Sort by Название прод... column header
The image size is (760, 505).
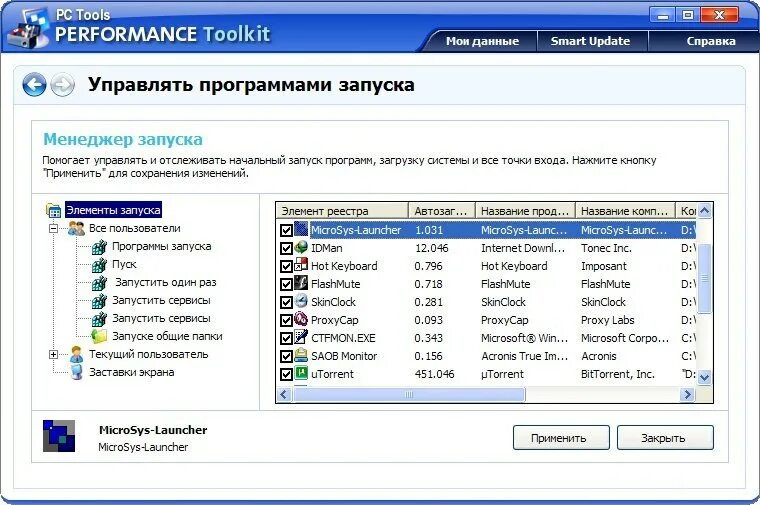[525, 211]
